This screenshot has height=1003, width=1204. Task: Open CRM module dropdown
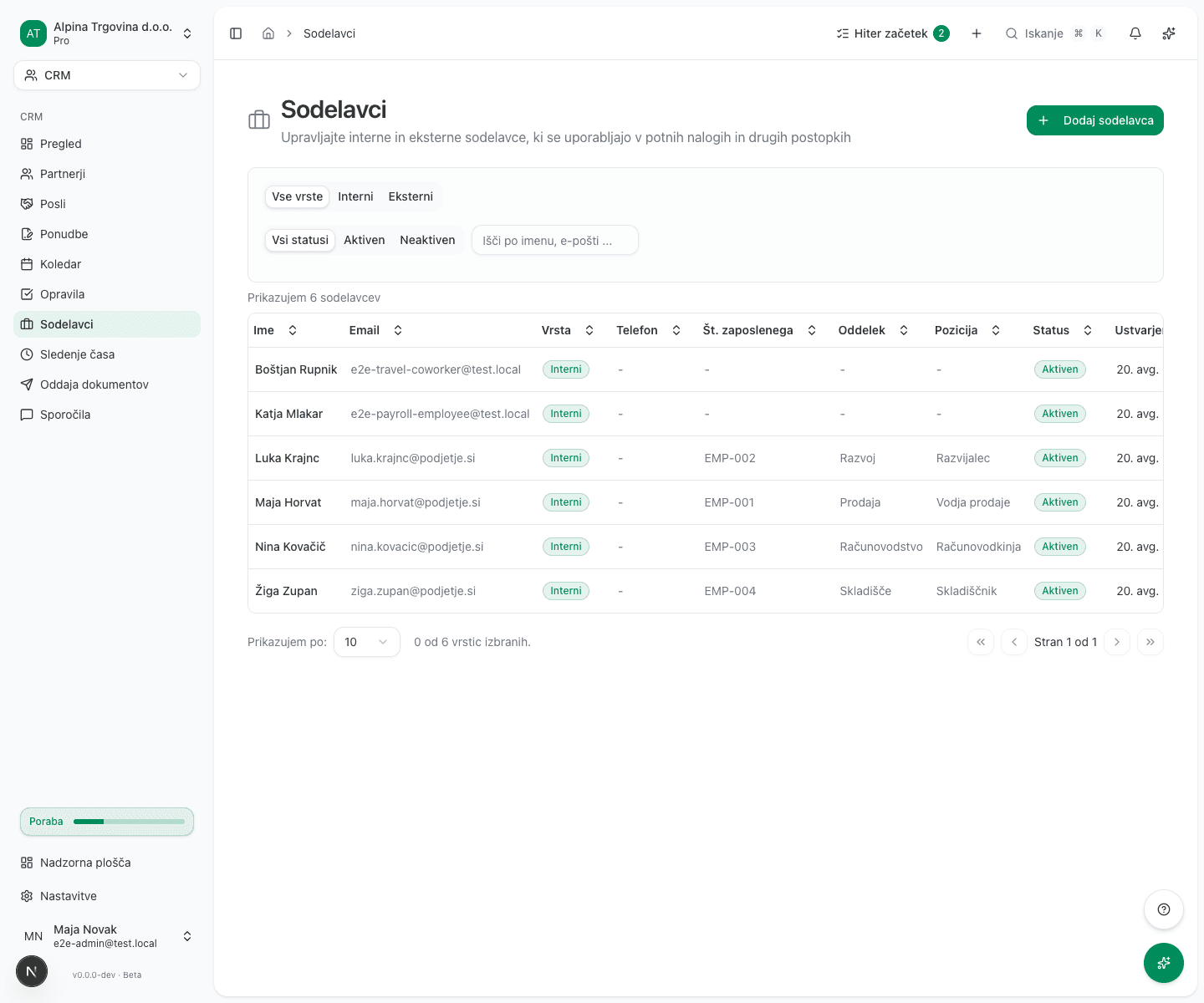click(x=107, y=75)
